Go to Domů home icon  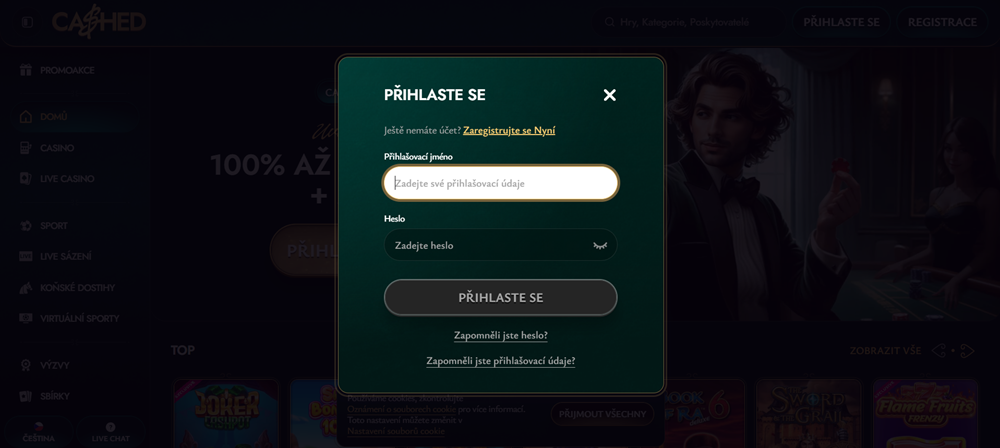pos(26,117)
